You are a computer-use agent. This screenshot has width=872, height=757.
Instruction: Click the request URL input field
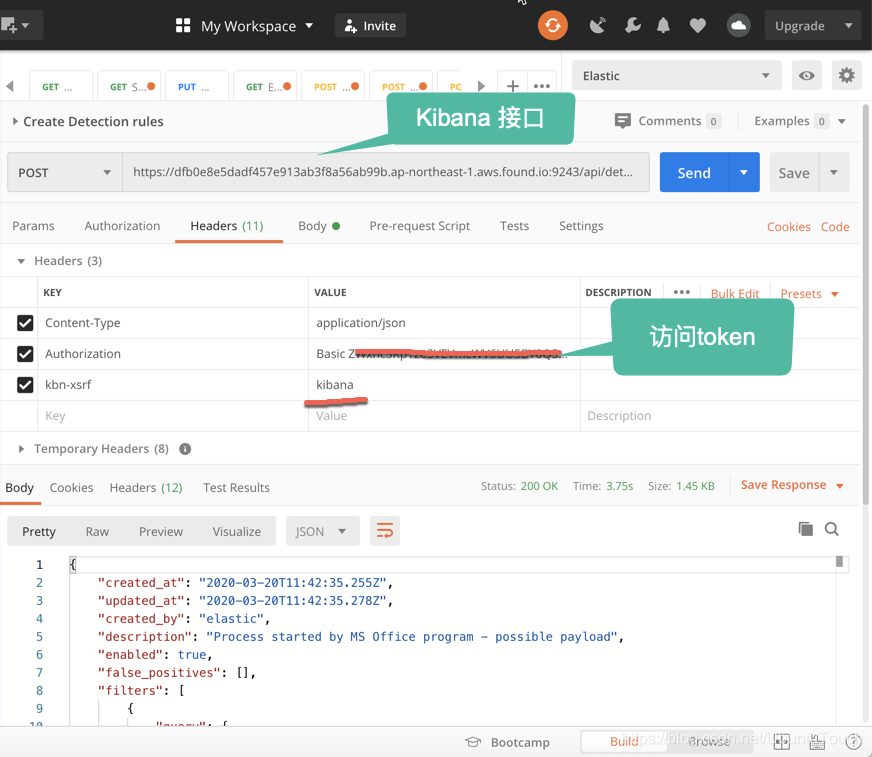(386, 172)
